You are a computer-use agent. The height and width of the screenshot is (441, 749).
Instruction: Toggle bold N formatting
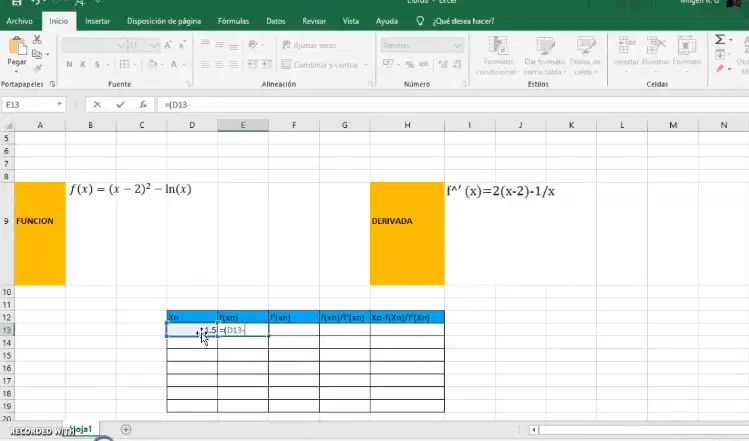click(69, 64)
